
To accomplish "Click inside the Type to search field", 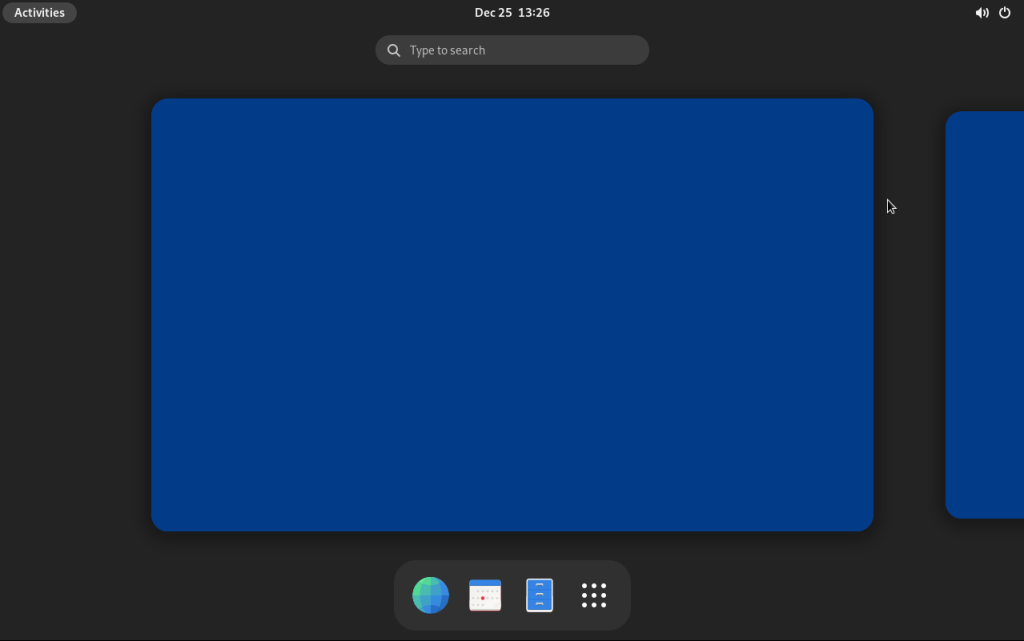I will 512,49.
